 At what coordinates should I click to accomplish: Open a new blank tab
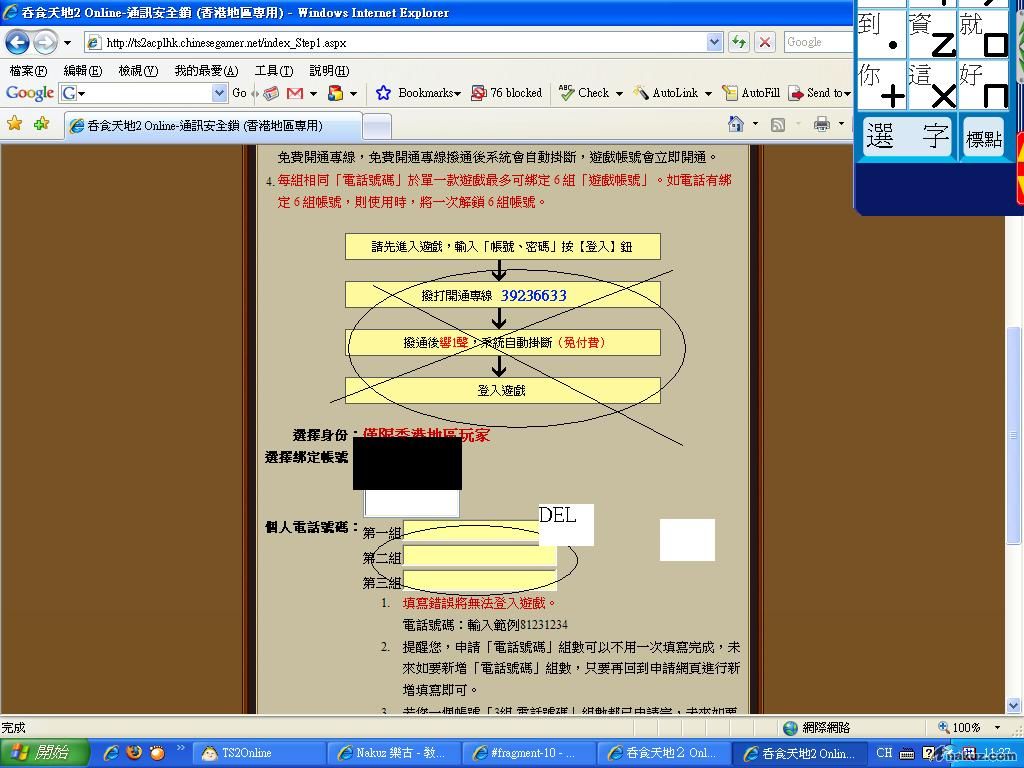377,126
